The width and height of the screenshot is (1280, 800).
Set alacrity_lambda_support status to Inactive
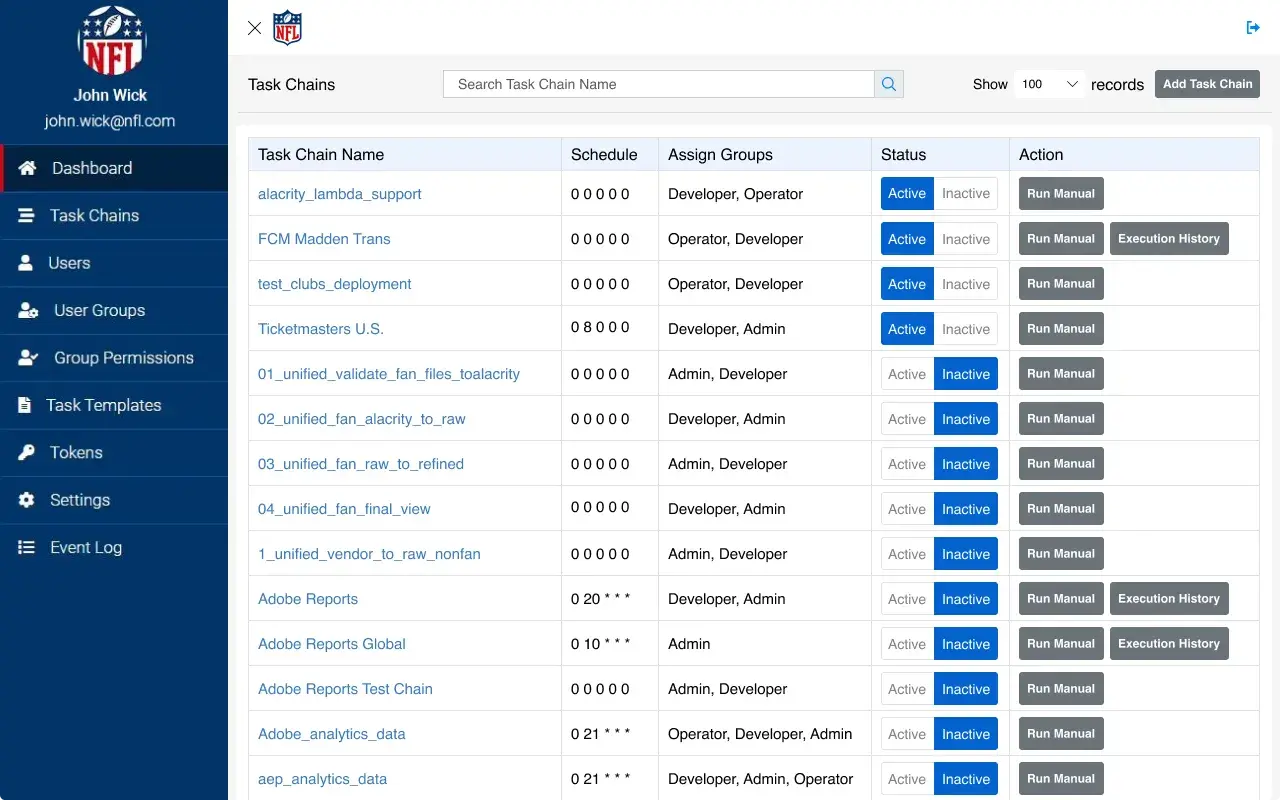point(965,194)
